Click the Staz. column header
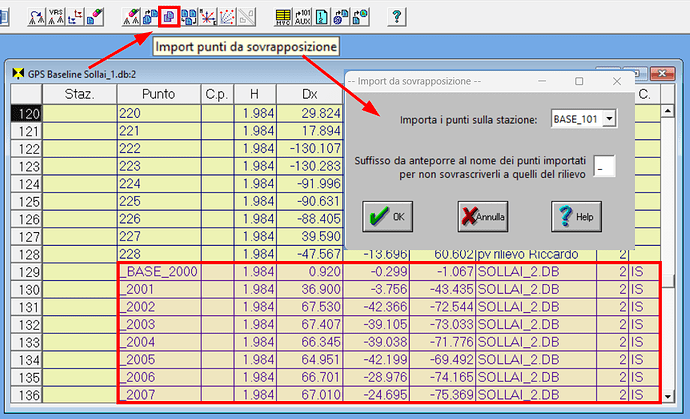 [x=80, y=94]
